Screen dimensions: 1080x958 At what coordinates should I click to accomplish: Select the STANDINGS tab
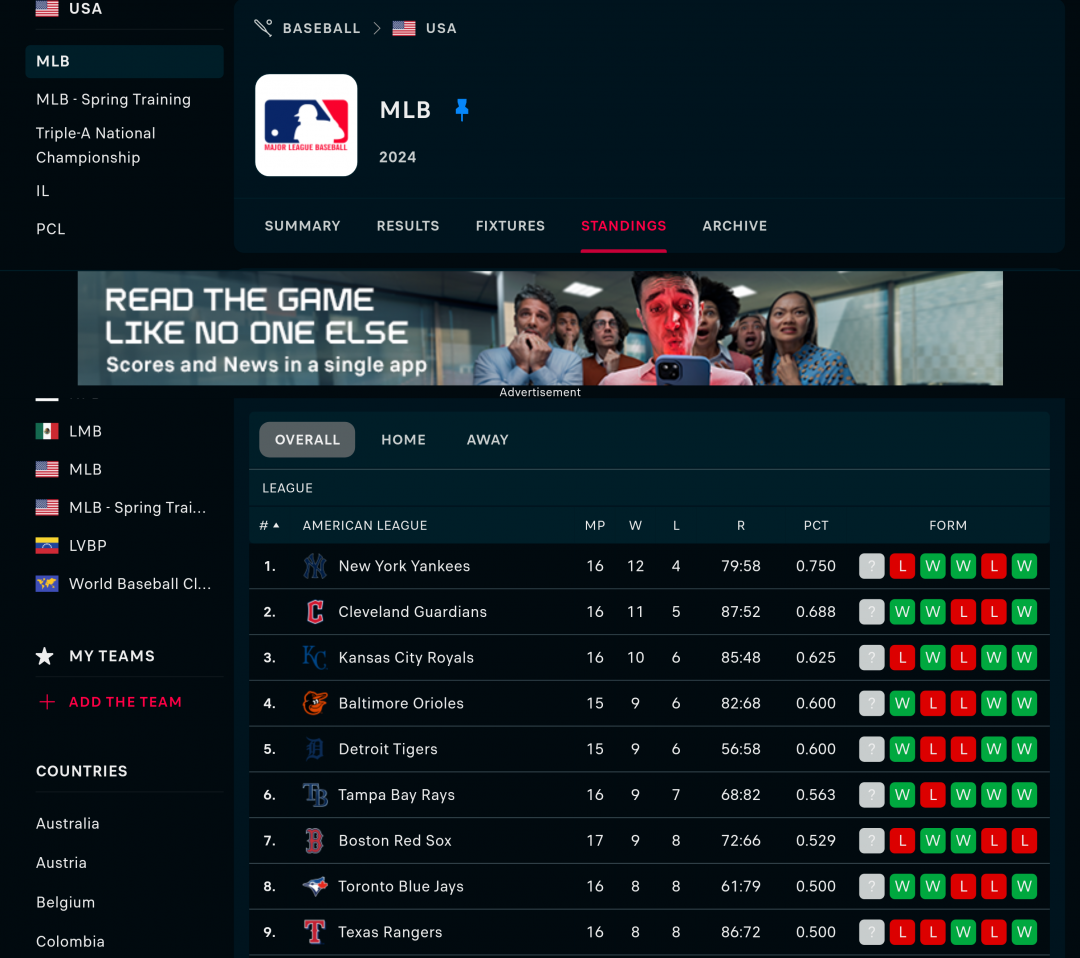click(x=623, y=226)
